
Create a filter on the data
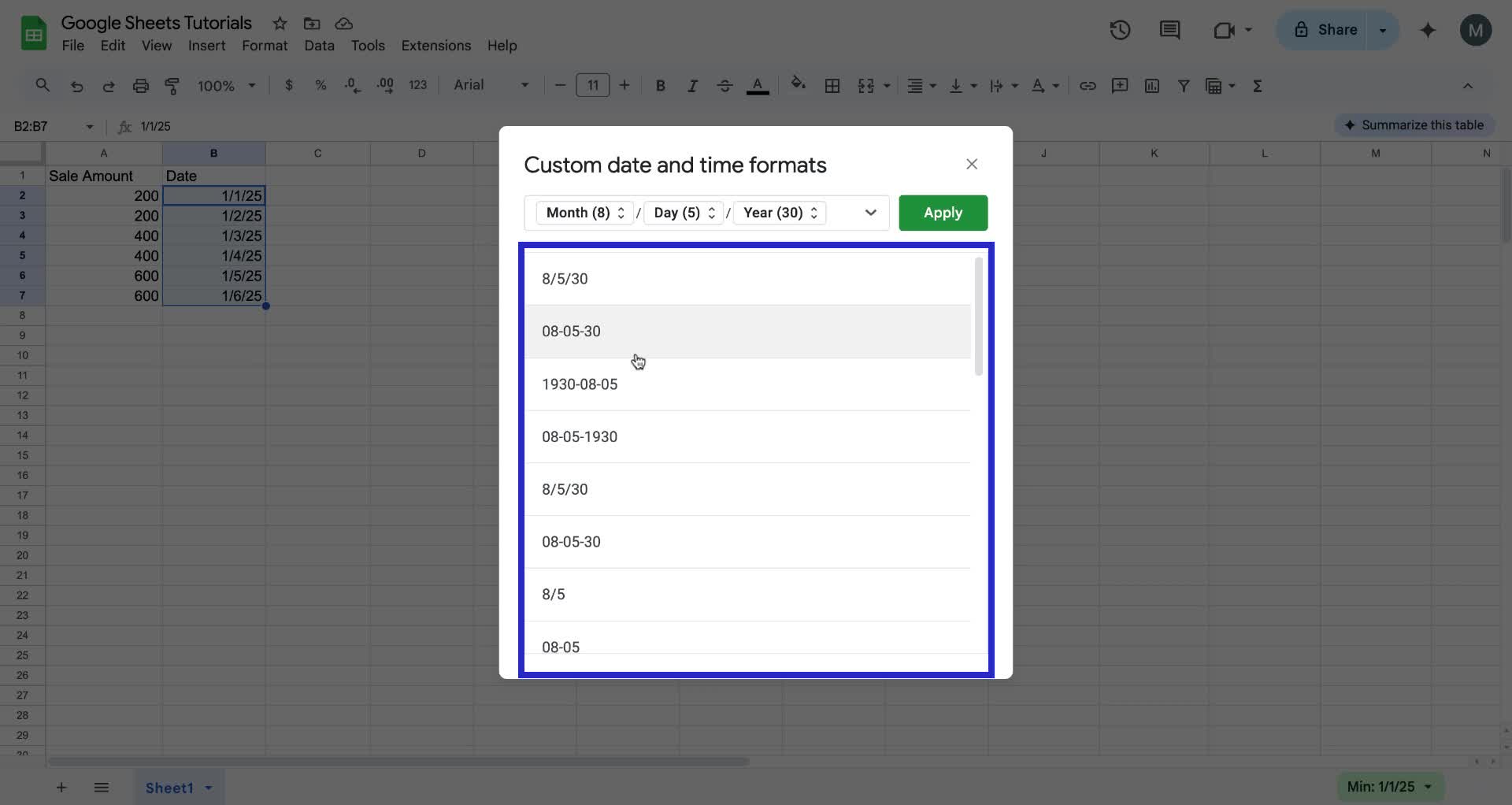[x=1184, y=85]
